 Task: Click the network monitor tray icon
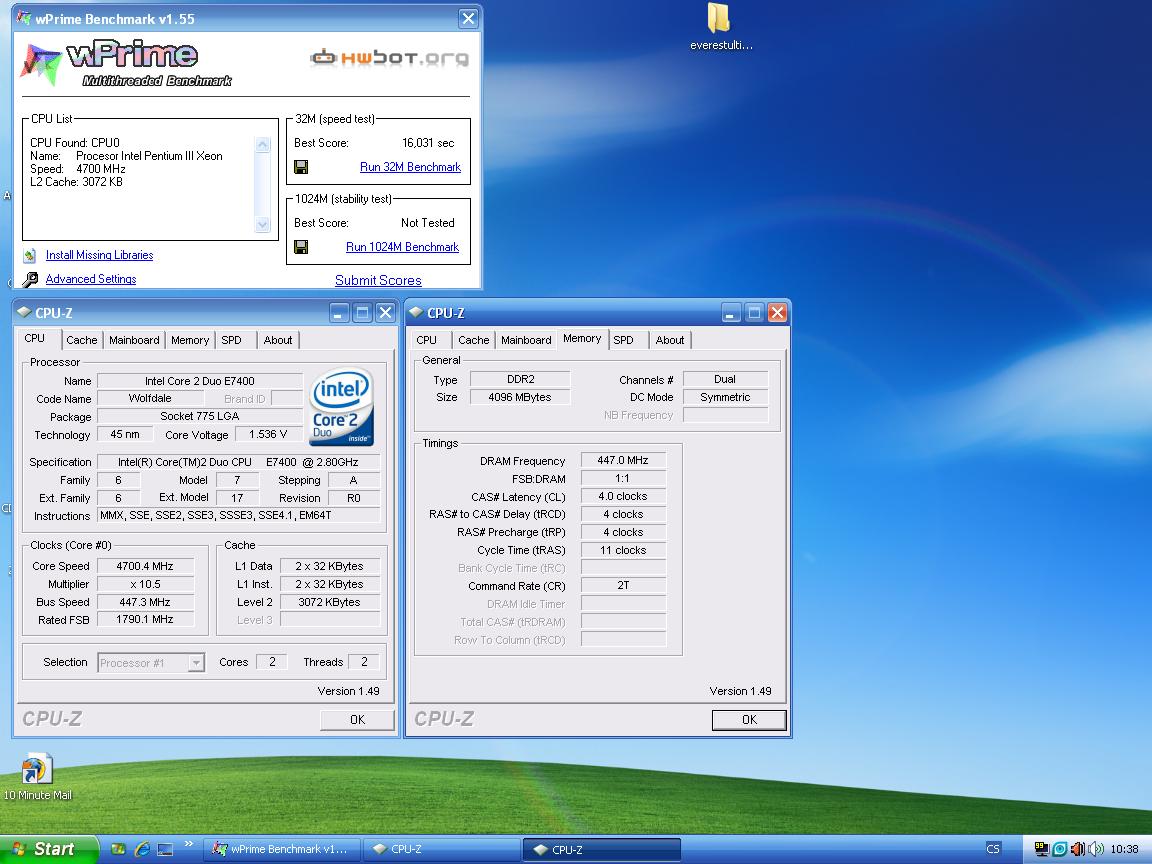1041,849
